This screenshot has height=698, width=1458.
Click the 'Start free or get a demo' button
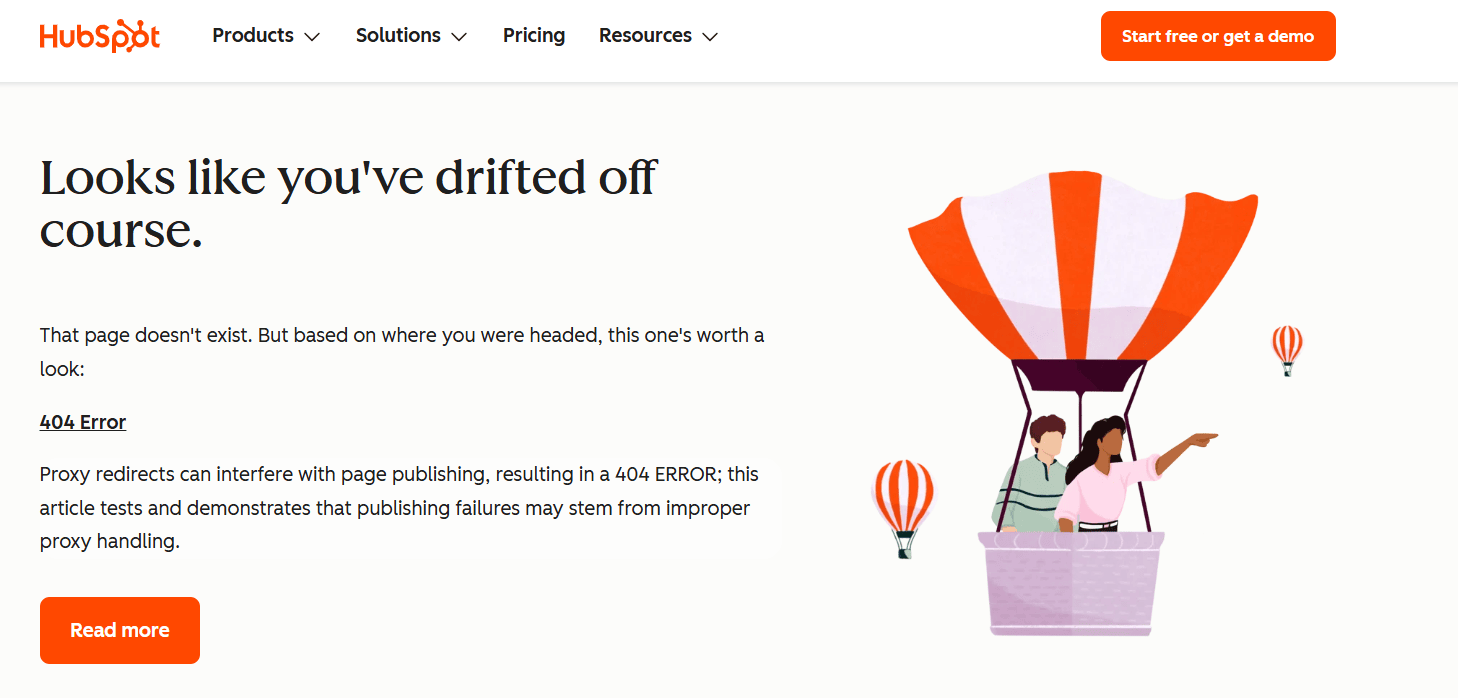pyautogui.click(x=1217, y=35)
